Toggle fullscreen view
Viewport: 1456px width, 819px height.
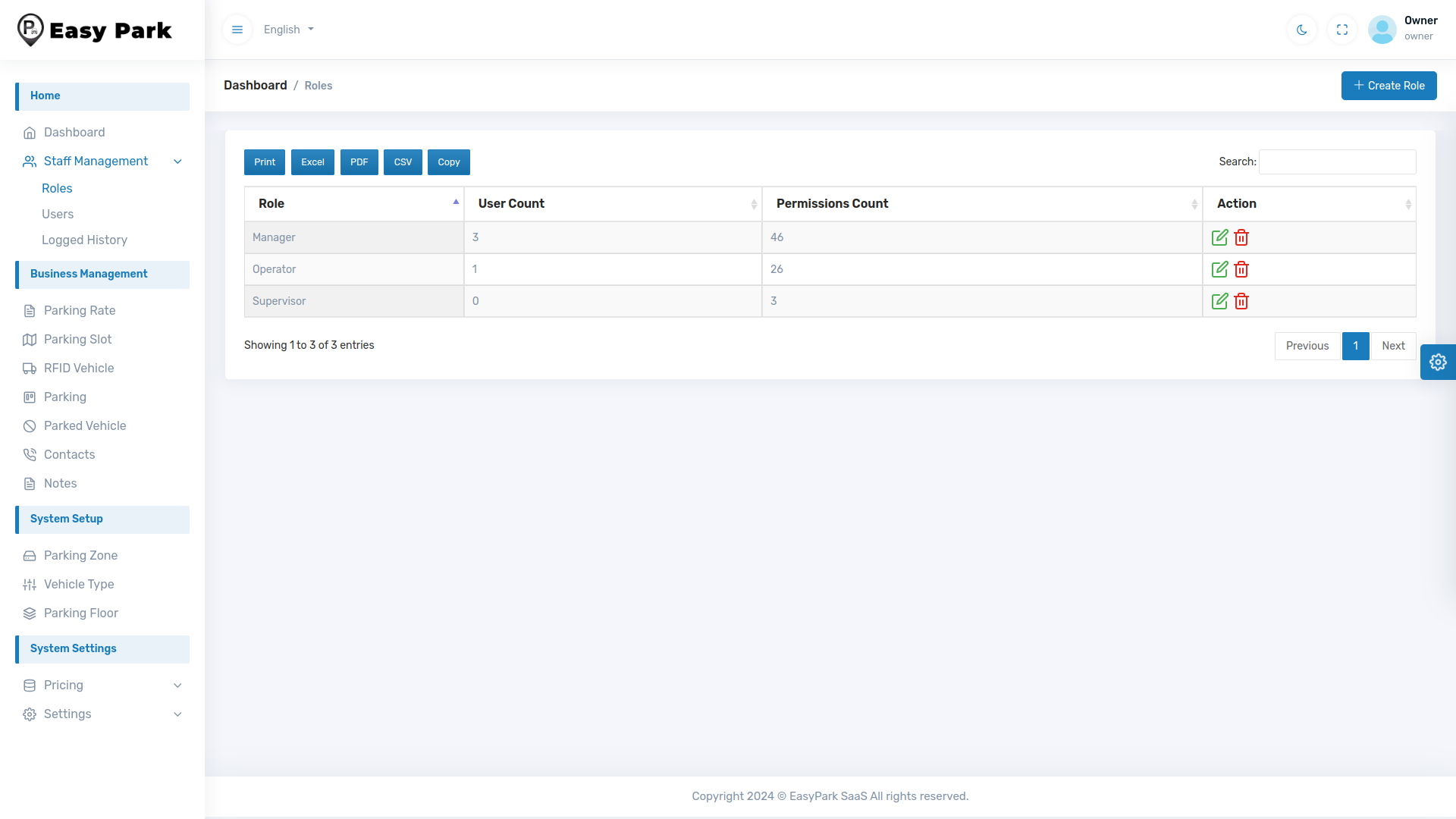[1341, 30]
